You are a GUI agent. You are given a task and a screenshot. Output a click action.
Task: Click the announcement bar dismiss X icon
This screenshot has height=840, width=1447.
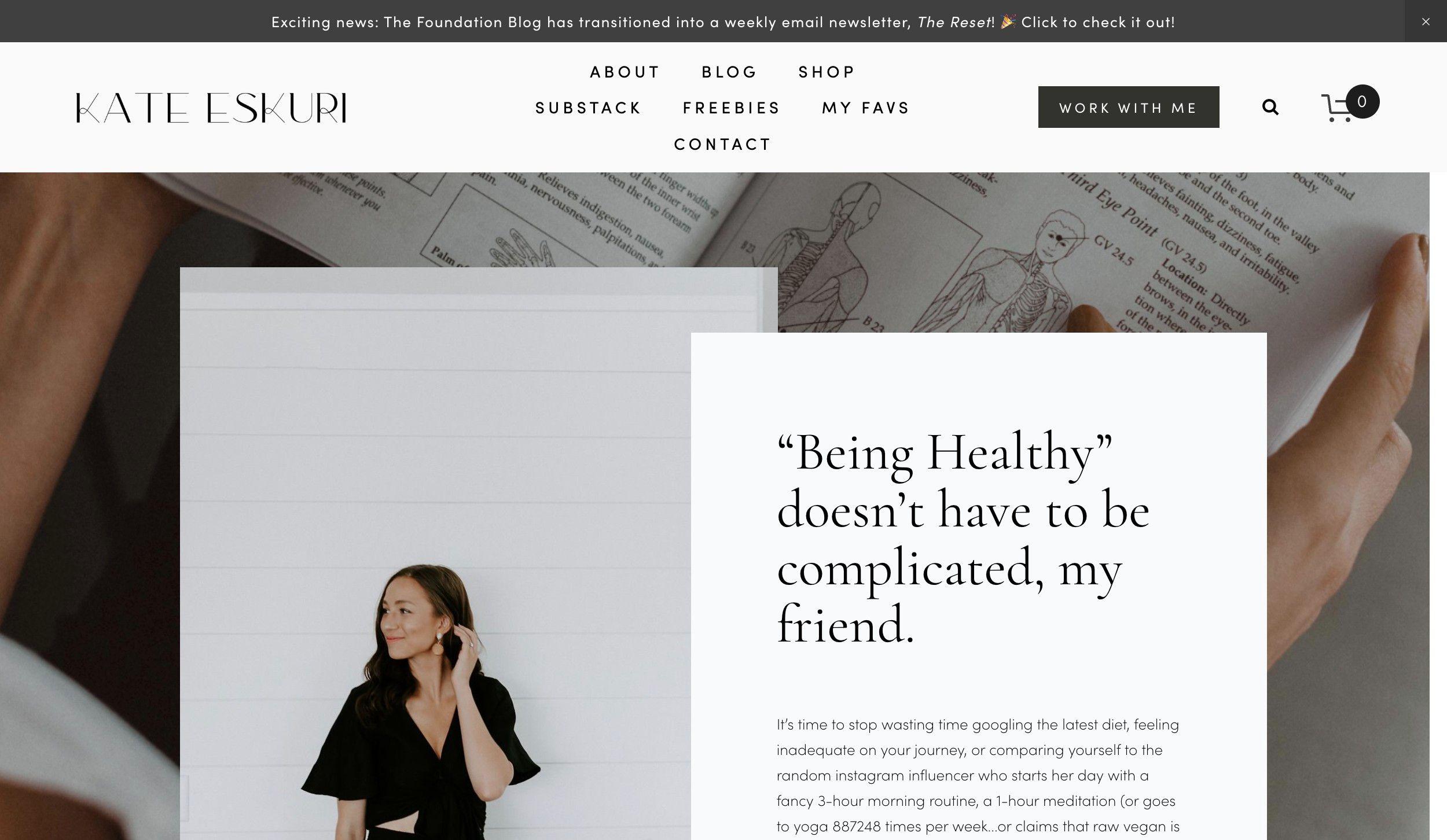pos(1426,21)
